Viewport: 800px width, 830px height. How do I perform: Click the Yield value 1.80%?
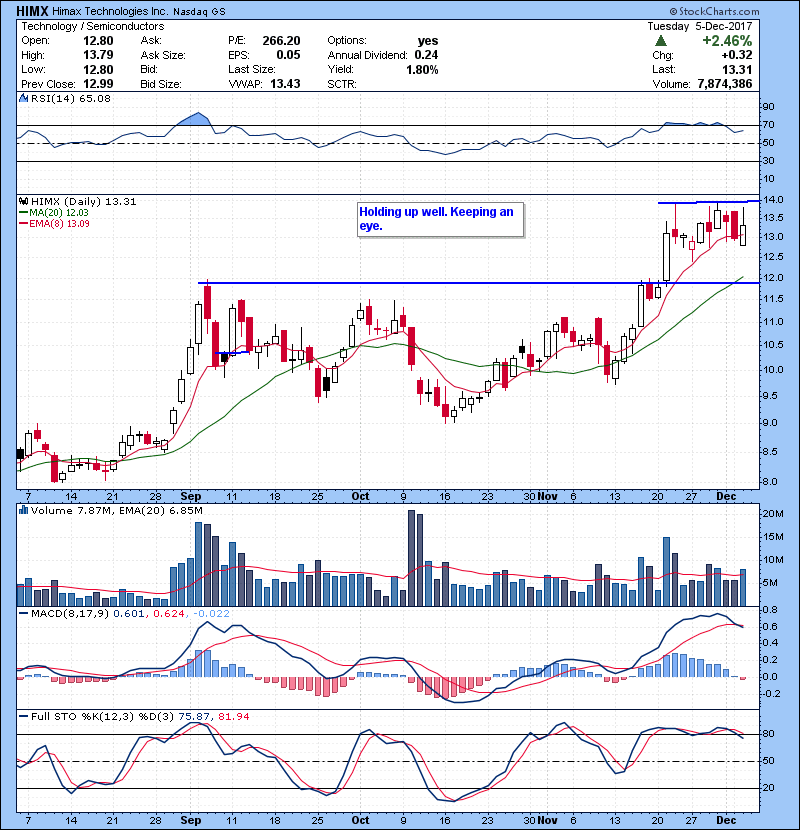422,69
